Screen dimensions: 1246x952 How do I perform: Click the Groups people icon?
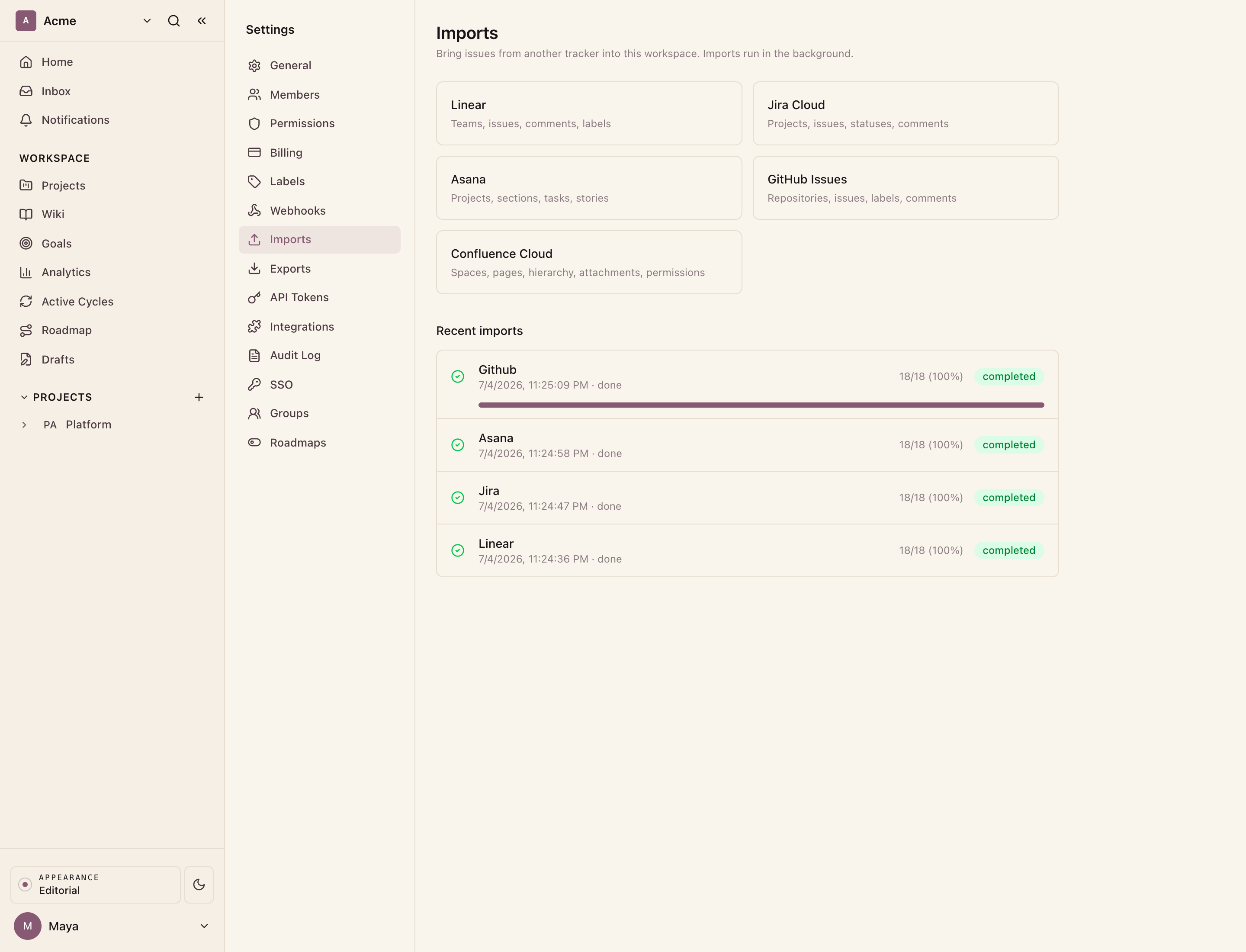pyautogui.click(x=254, y=414)
